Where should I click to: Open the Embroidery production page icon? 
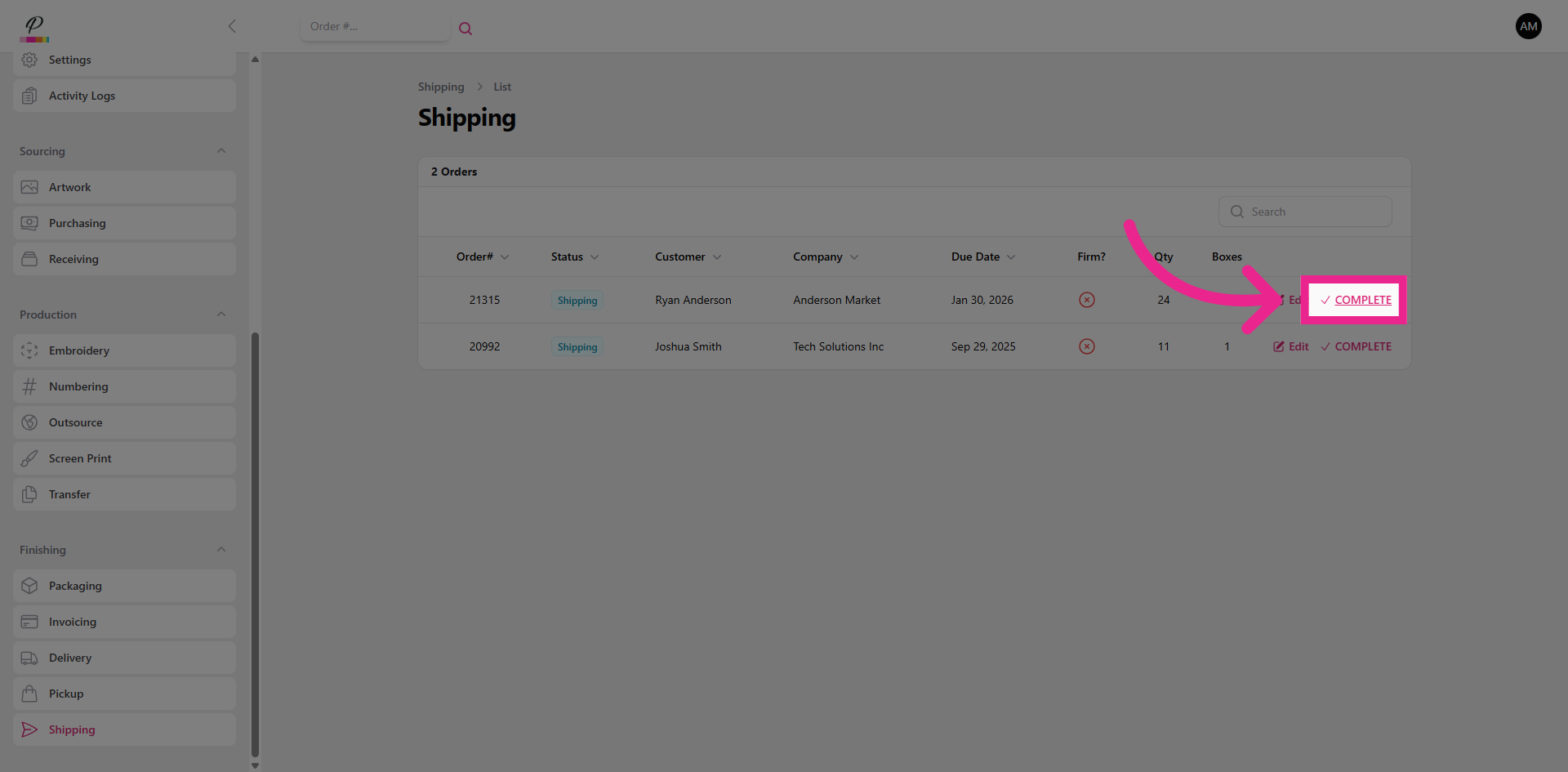pos(29,350)
